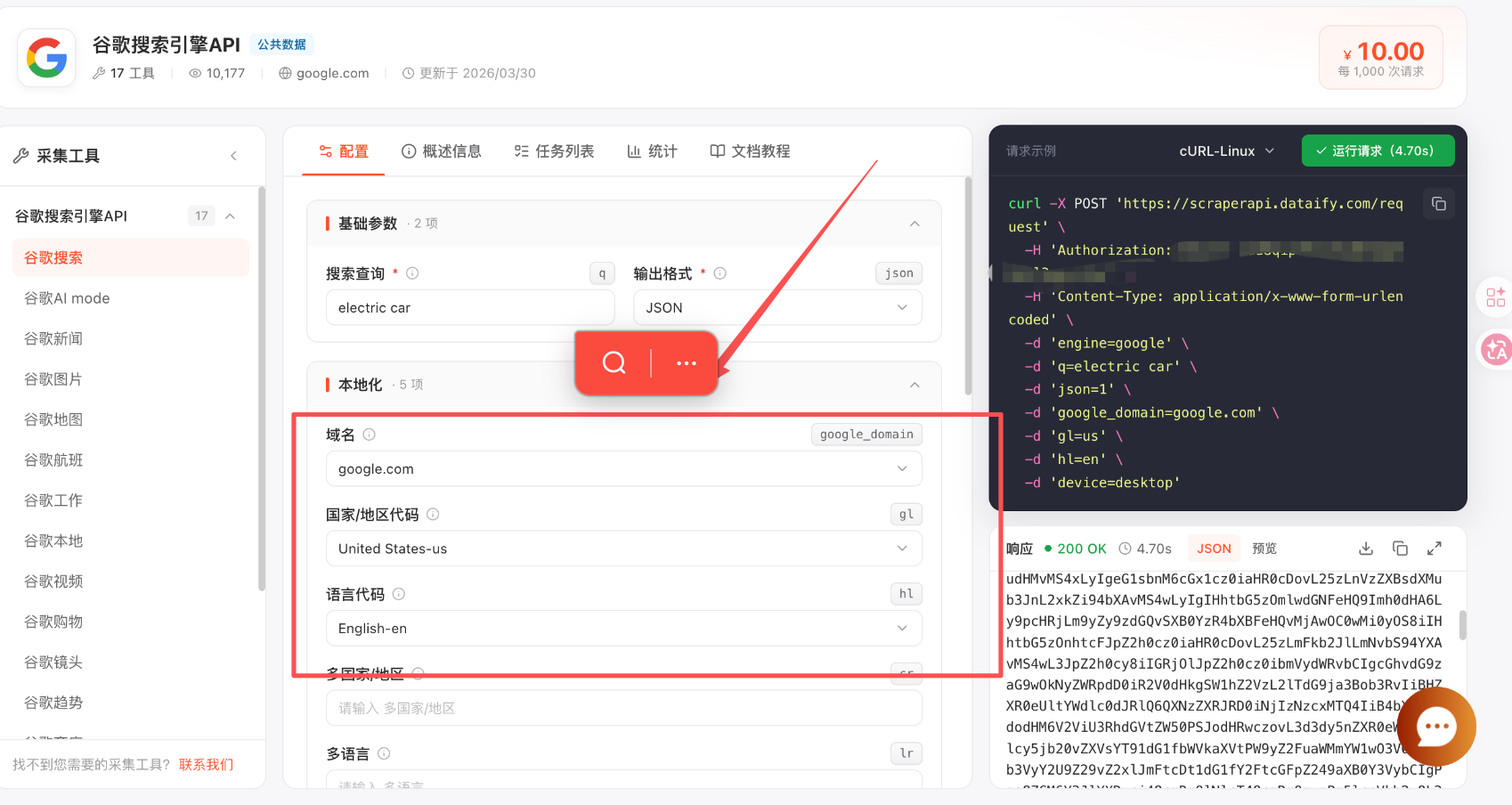
Task: Select 谷歌视频 in the sidebar
Action: 131,581
